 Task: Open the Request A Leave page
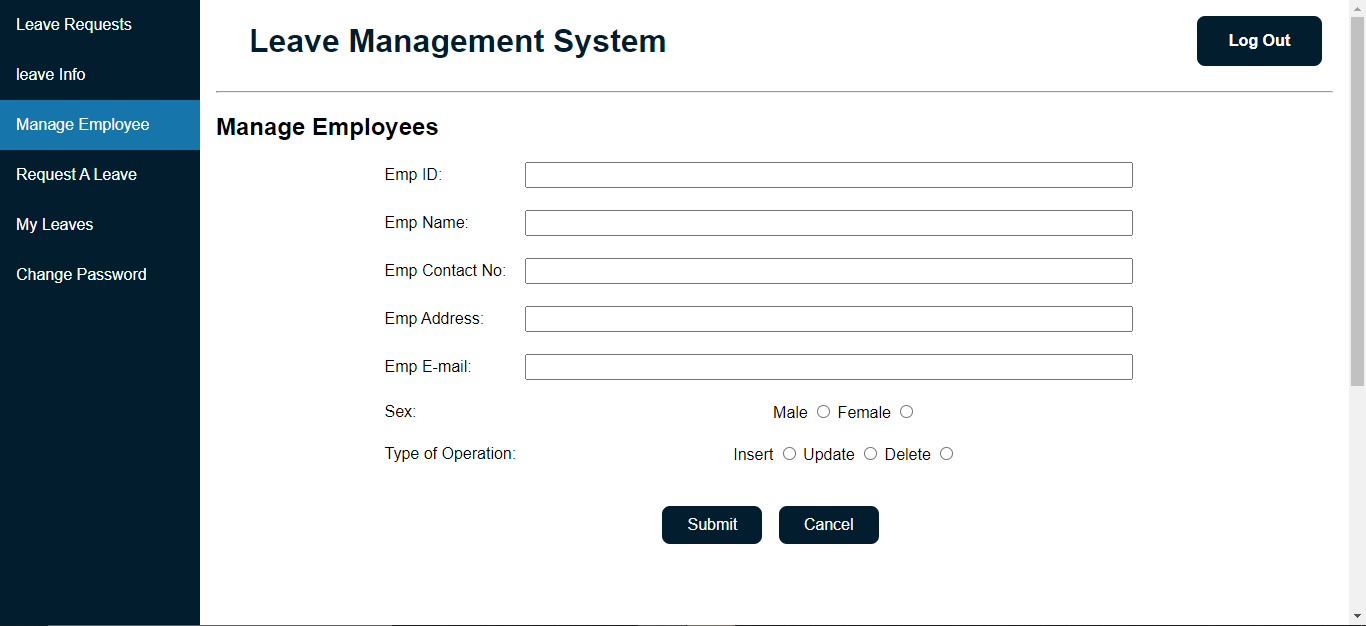76,174
